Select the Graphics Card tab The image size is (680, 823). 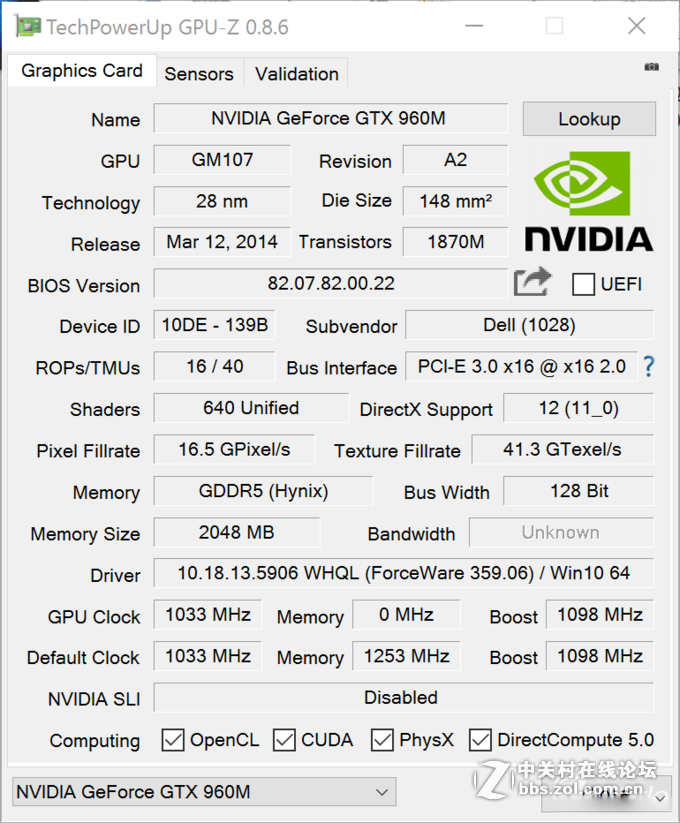pos(81,70)
